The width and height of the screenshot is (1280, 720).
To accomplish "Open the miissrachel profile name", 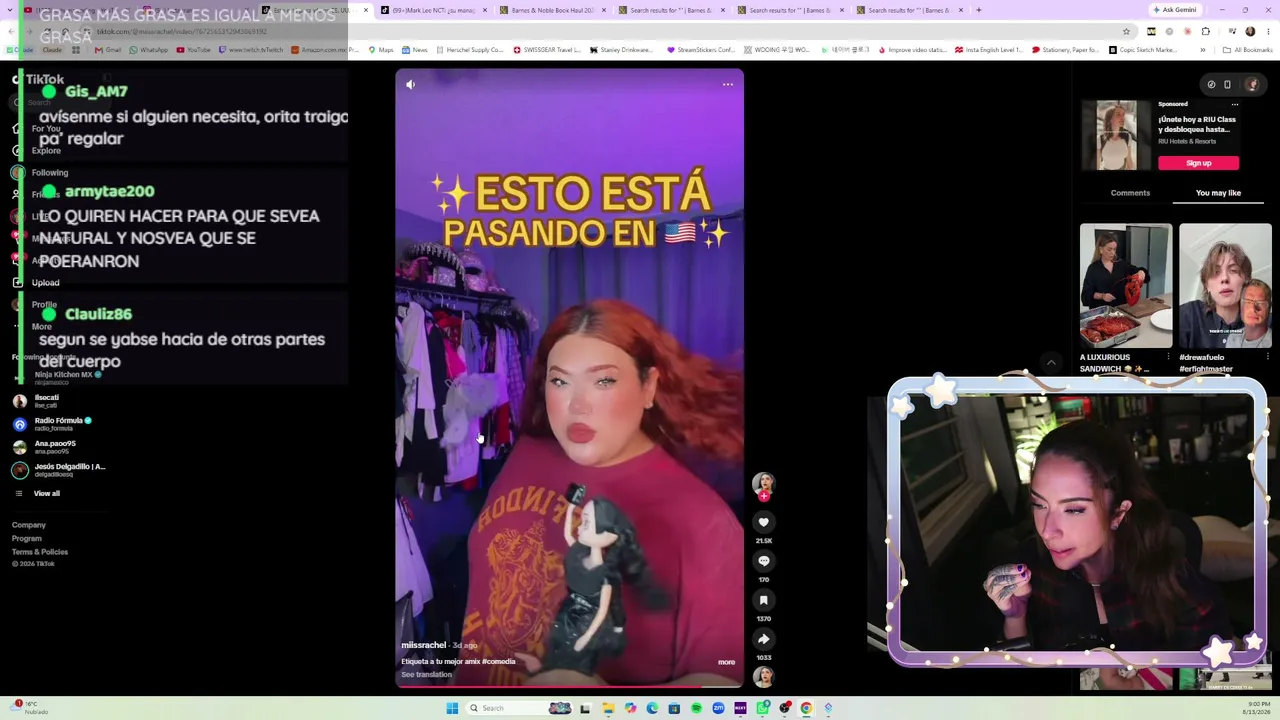I will pyautogui.click(x=424, y=645).
